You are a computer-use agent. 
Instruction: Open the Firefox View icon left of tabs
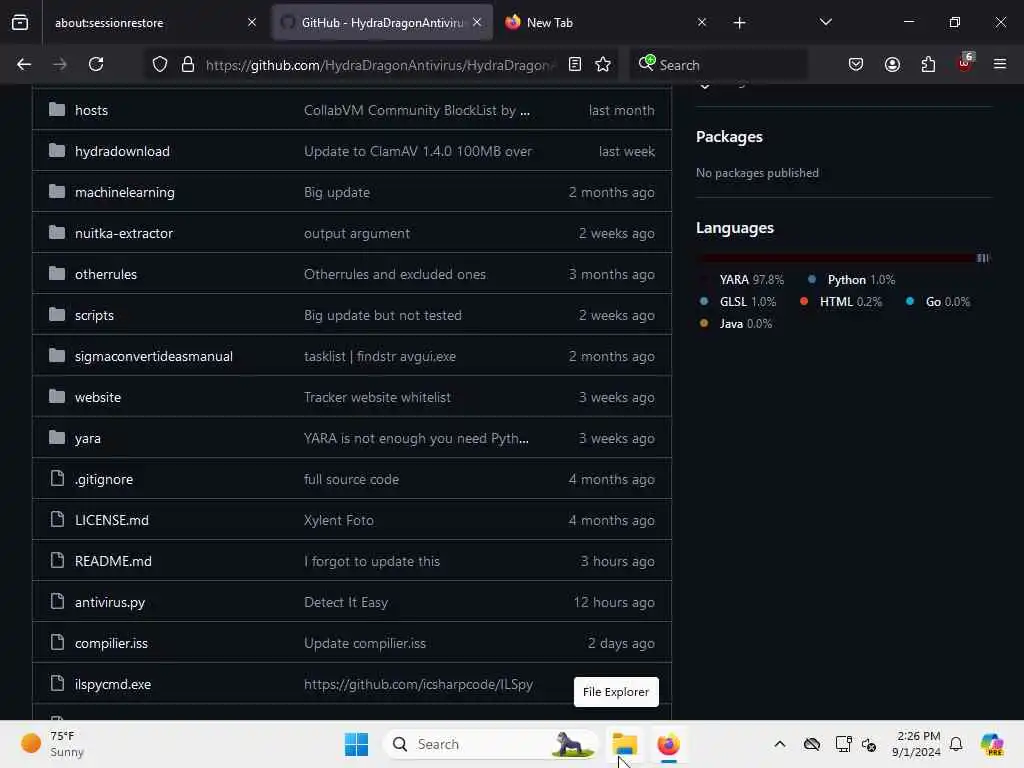(20, 22)
